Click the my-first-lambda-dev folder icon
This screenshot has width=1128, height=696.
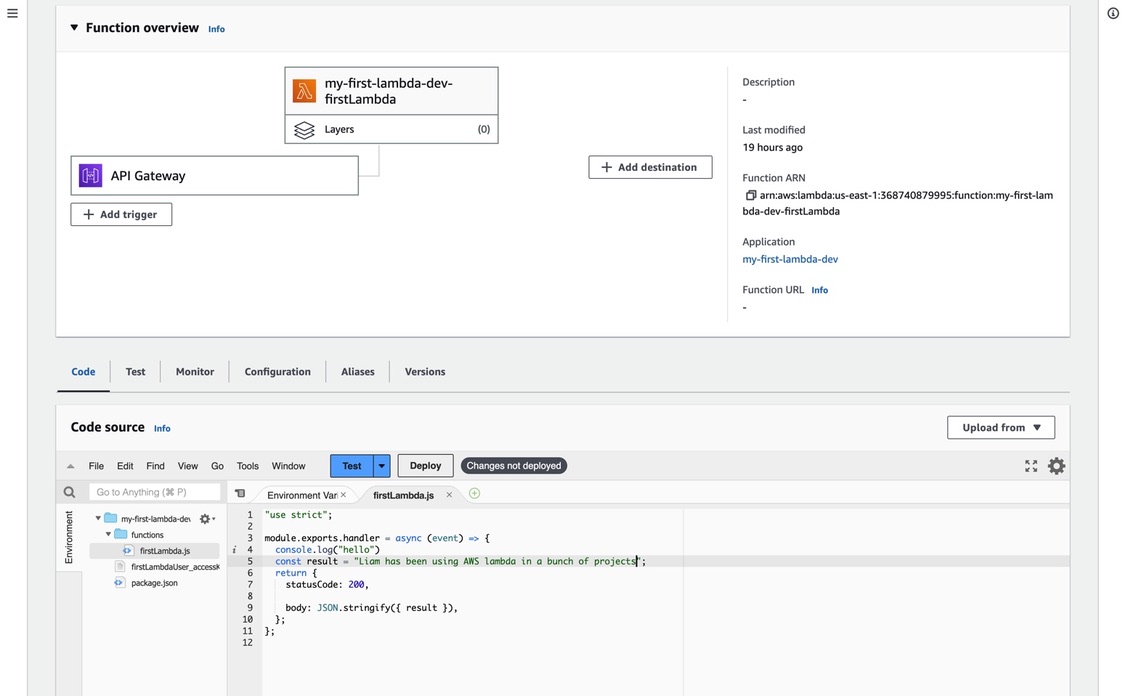[x=111, y=518]
